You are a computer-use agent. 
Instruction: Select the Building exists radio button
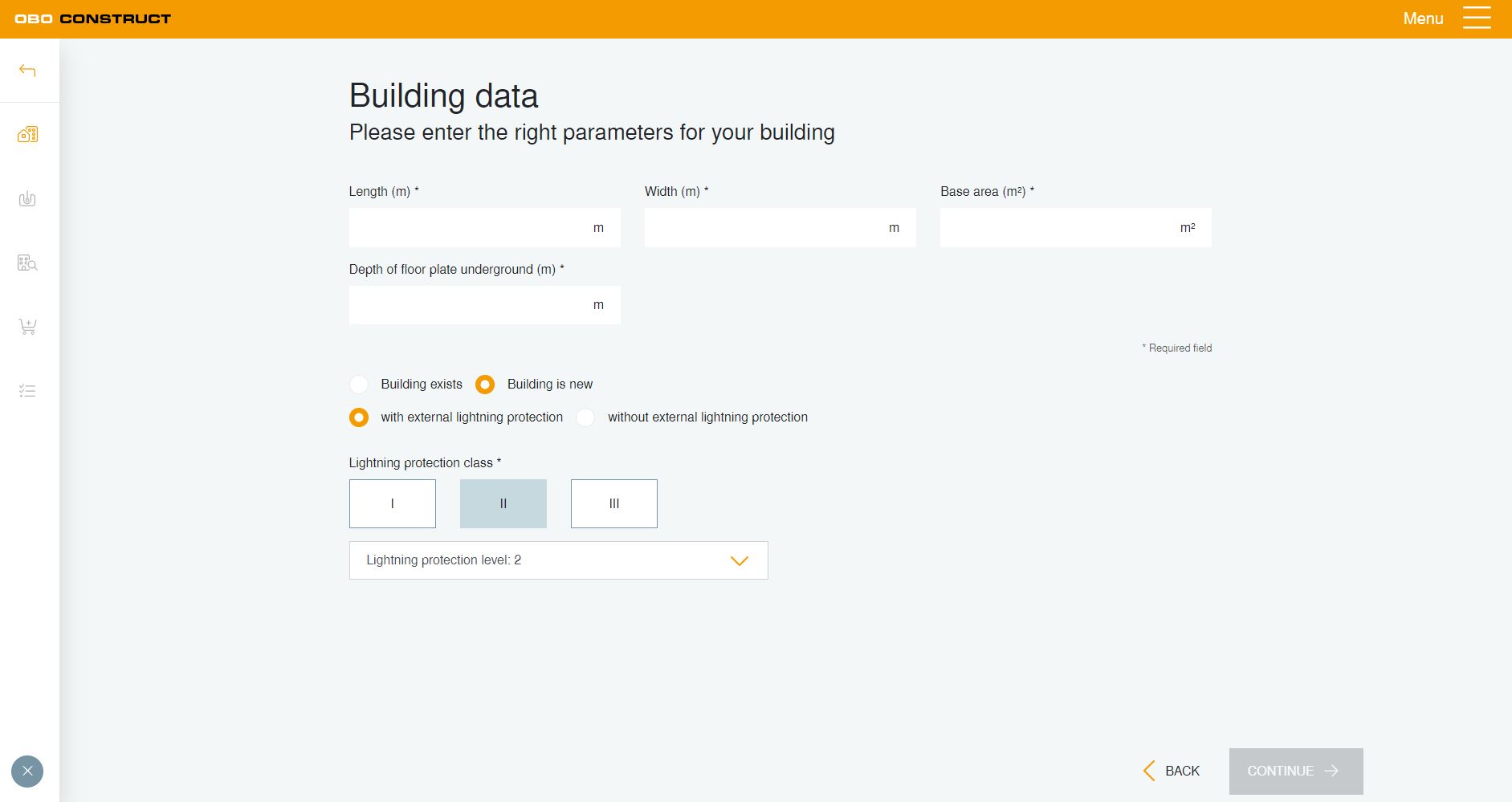[359, 385]
